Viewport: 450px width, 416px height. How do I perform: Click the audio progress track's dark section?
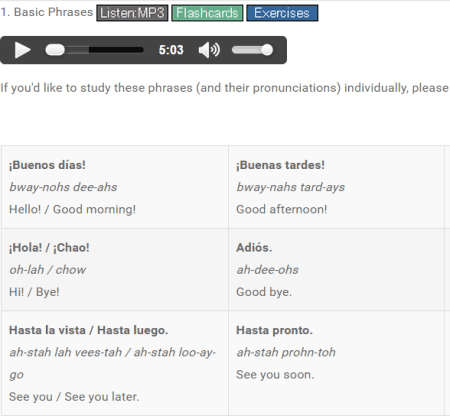tap(116, 50)
